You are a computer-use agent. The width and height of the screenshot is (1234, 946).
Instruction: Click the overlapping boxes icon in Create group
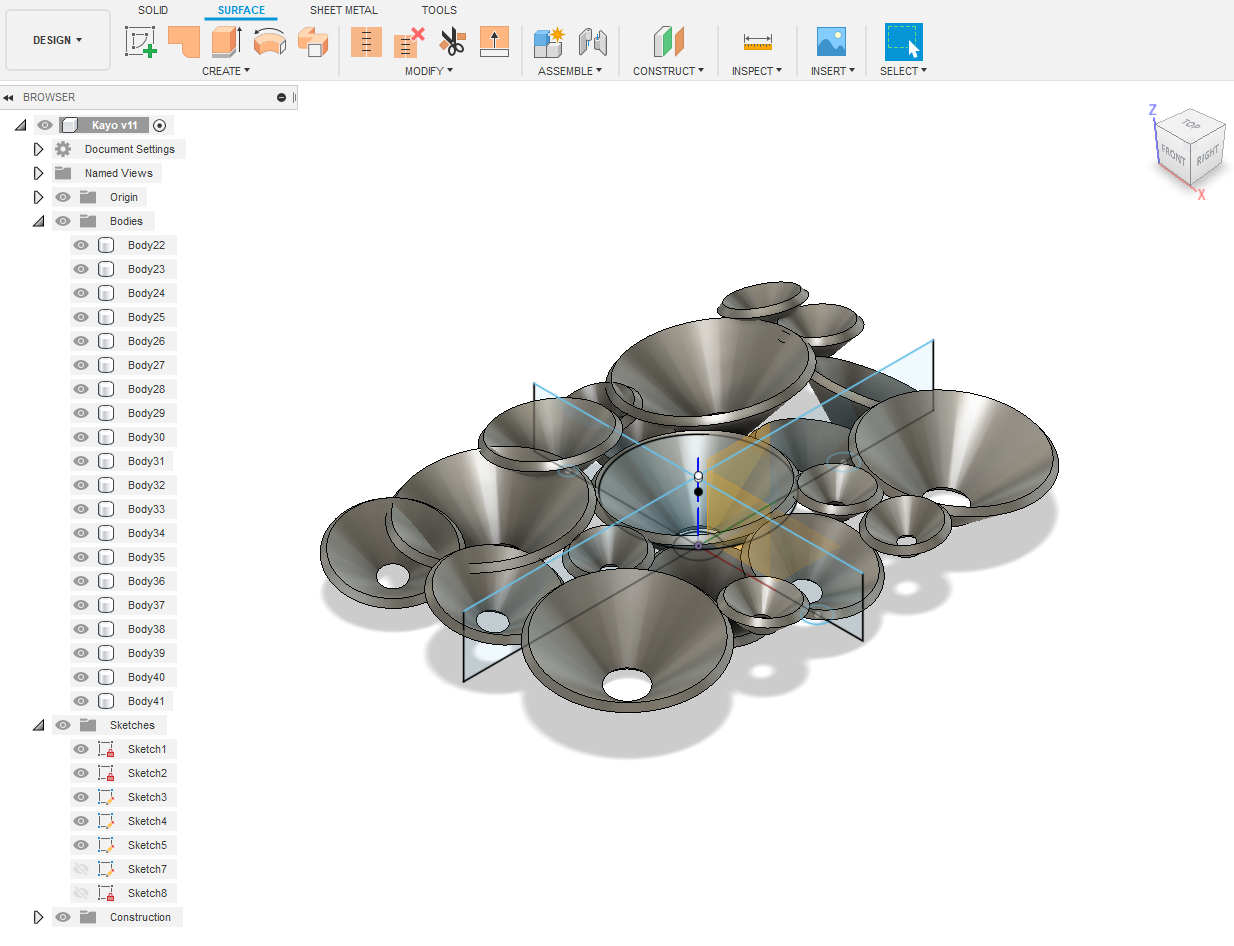tap(313, 41)
